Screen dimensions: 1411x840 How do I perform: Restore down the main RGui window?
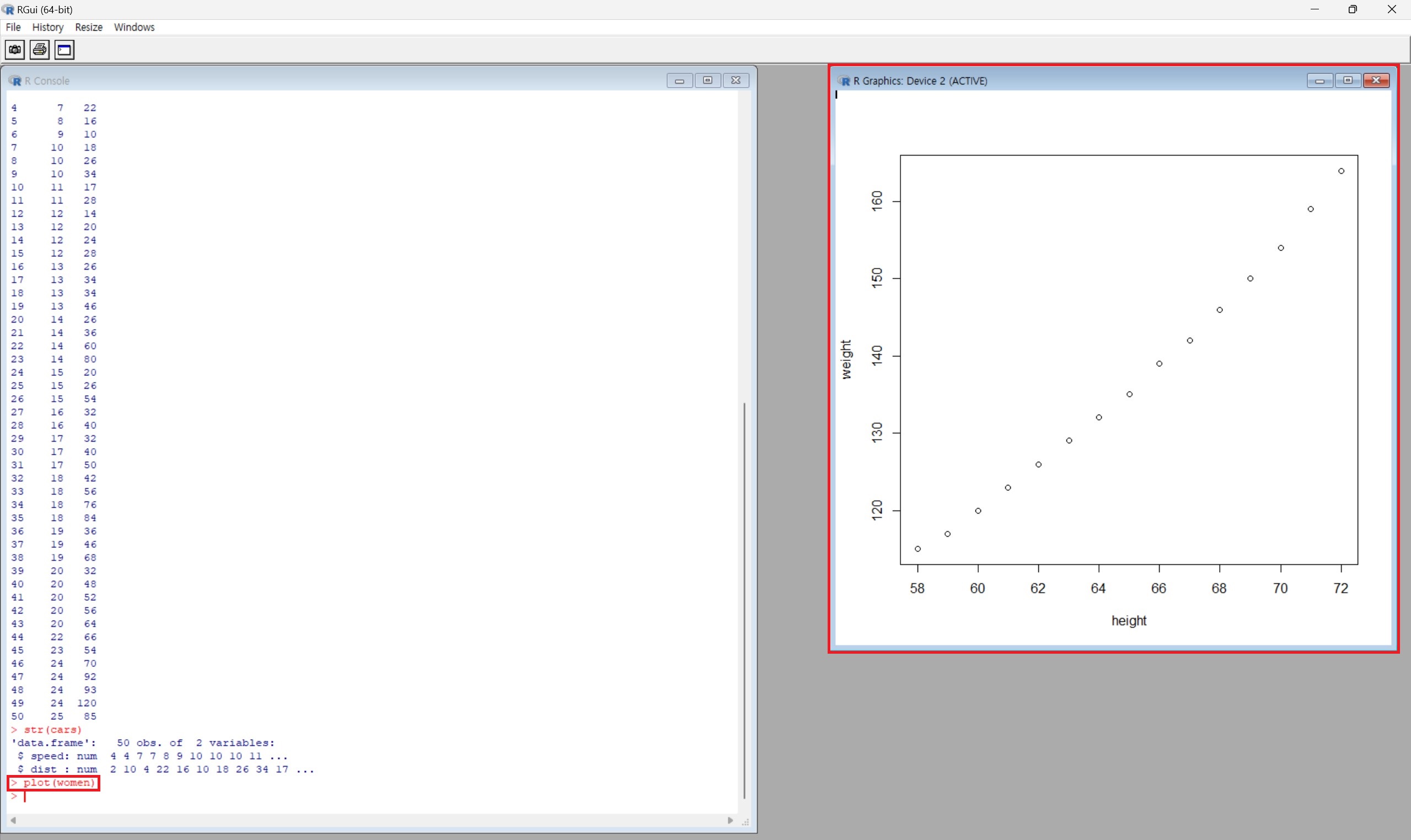coord(1353,9)
